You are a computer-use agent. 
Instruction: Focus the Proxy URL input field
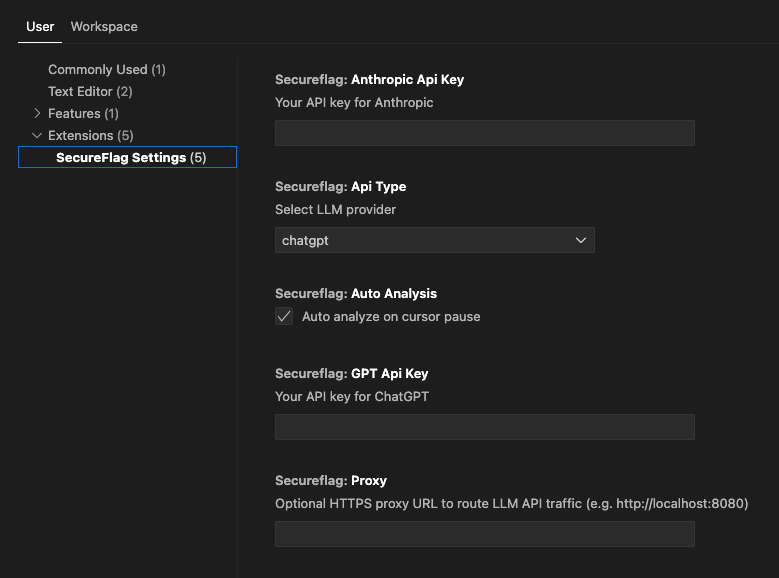pyautogui.click(x=485, y=534)
